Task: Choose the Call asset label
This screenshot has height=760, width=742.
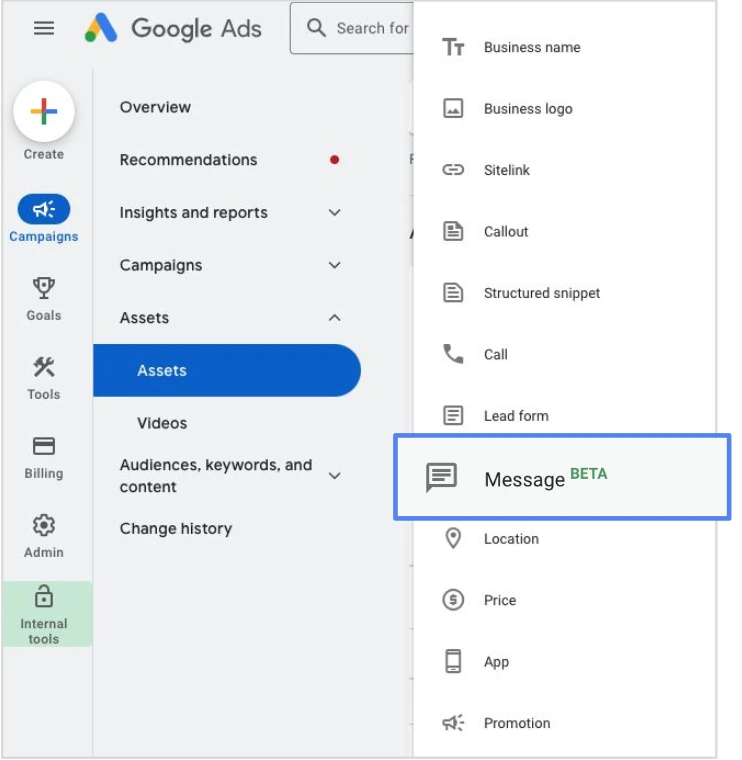Action: (x=496, y=354)
